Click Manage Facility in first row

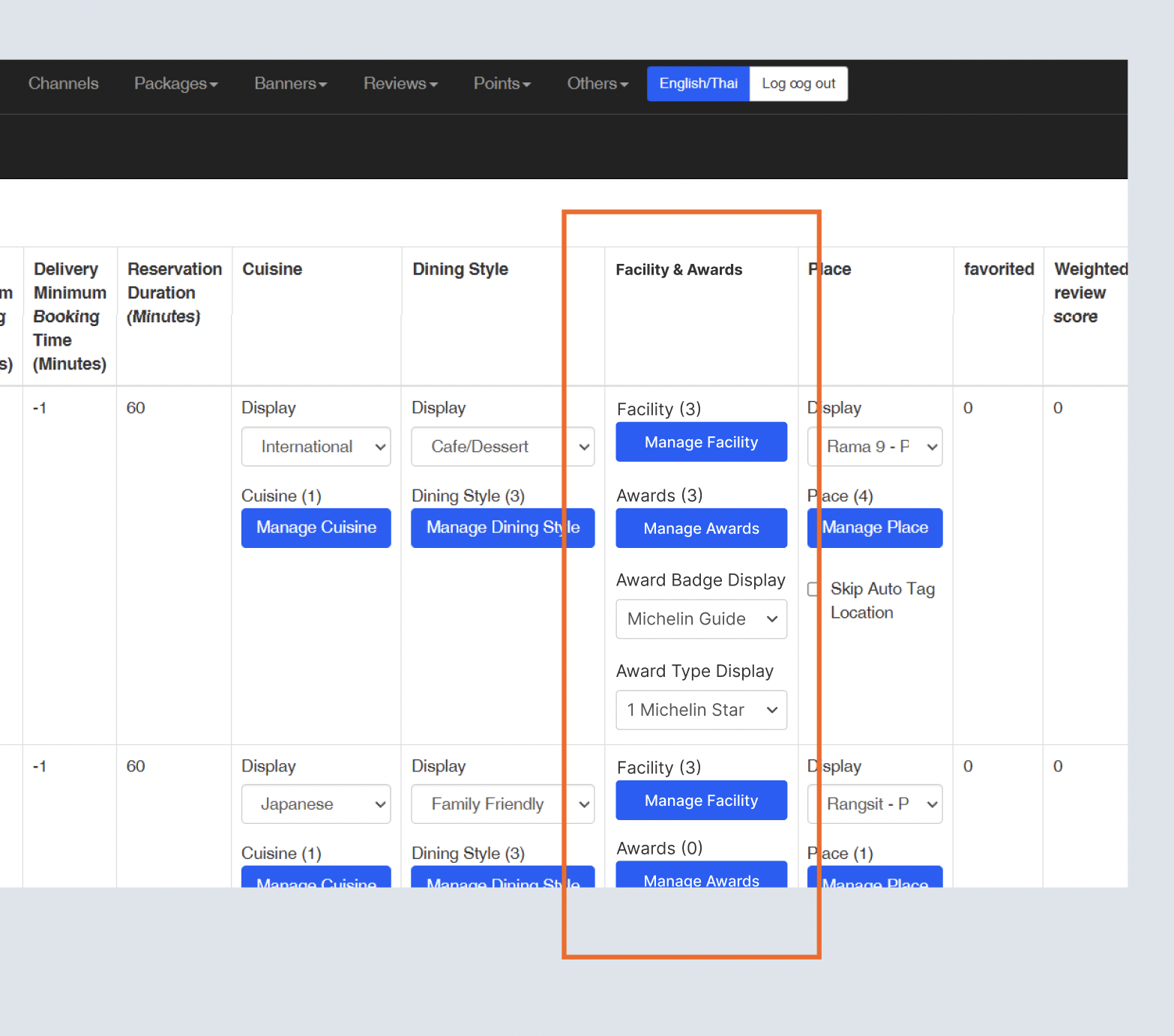coord(701,442)
